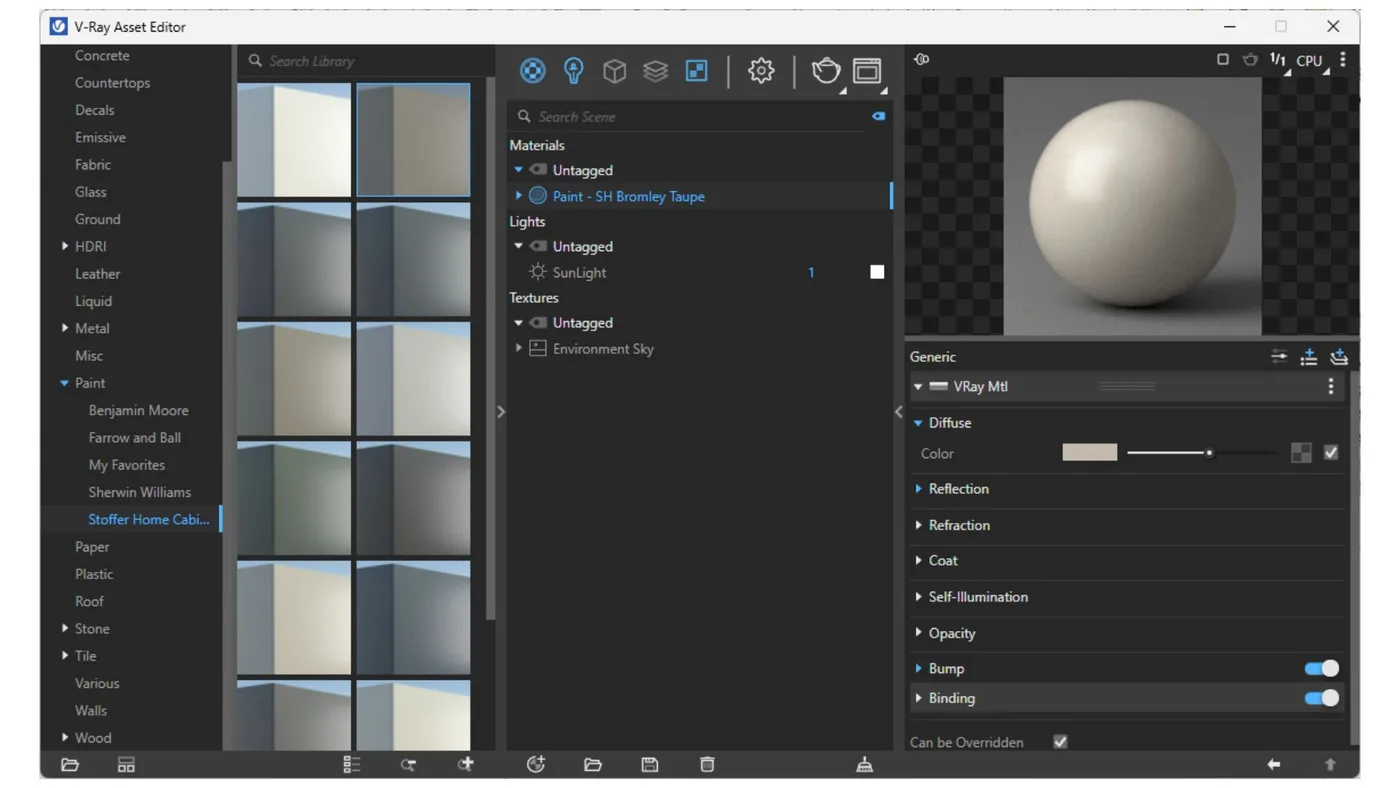Save the current material with the save icon
The height and width of the screenshot is (788, 1400).
pyautogui.click(x=649, y=764)
